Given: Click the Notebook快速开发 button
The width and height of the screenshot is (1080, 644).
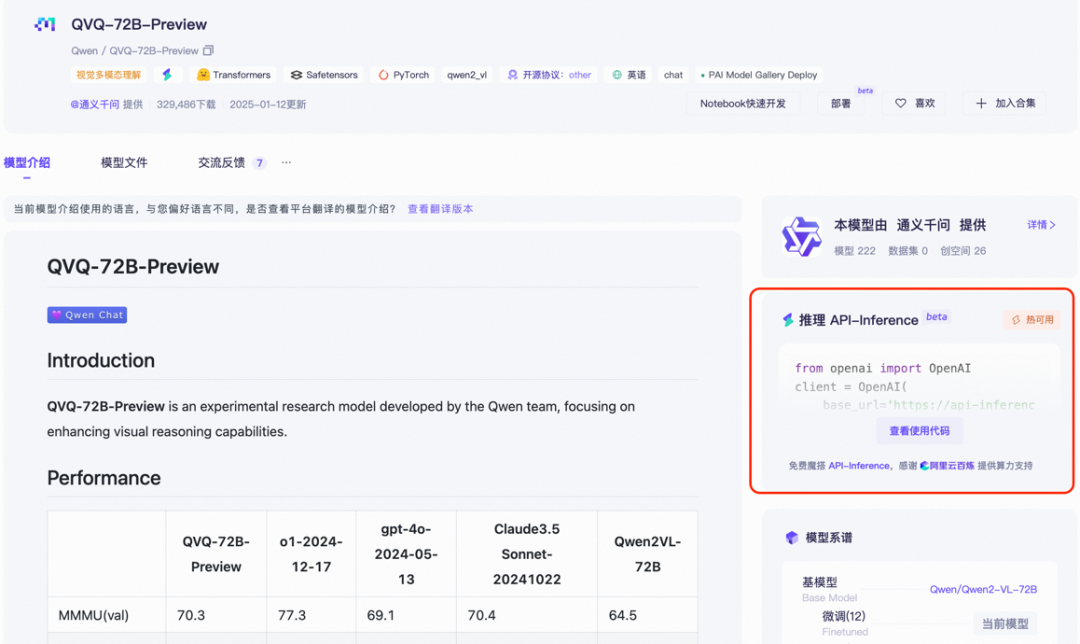Looking at the screenshot, I should pyautogui.click(x=743, y=103).
